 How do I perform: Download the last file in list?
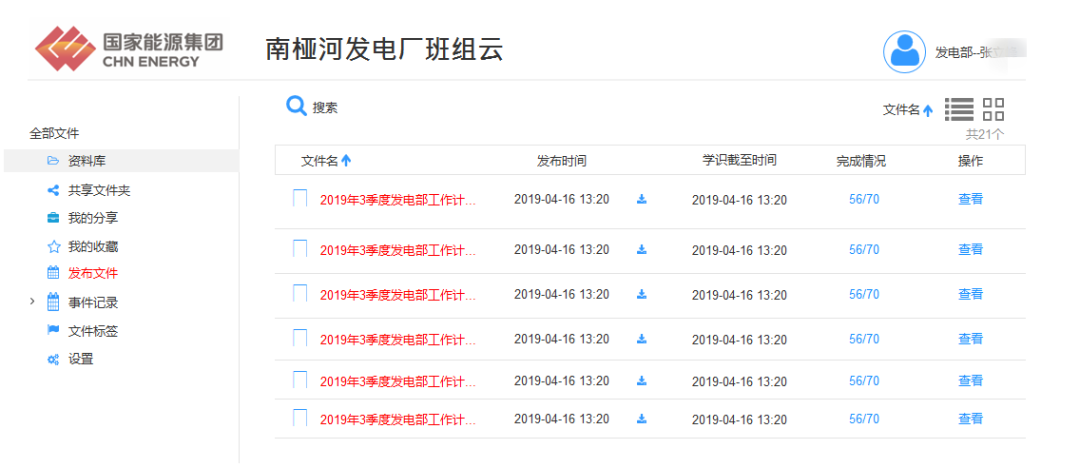tap(642, 419)
